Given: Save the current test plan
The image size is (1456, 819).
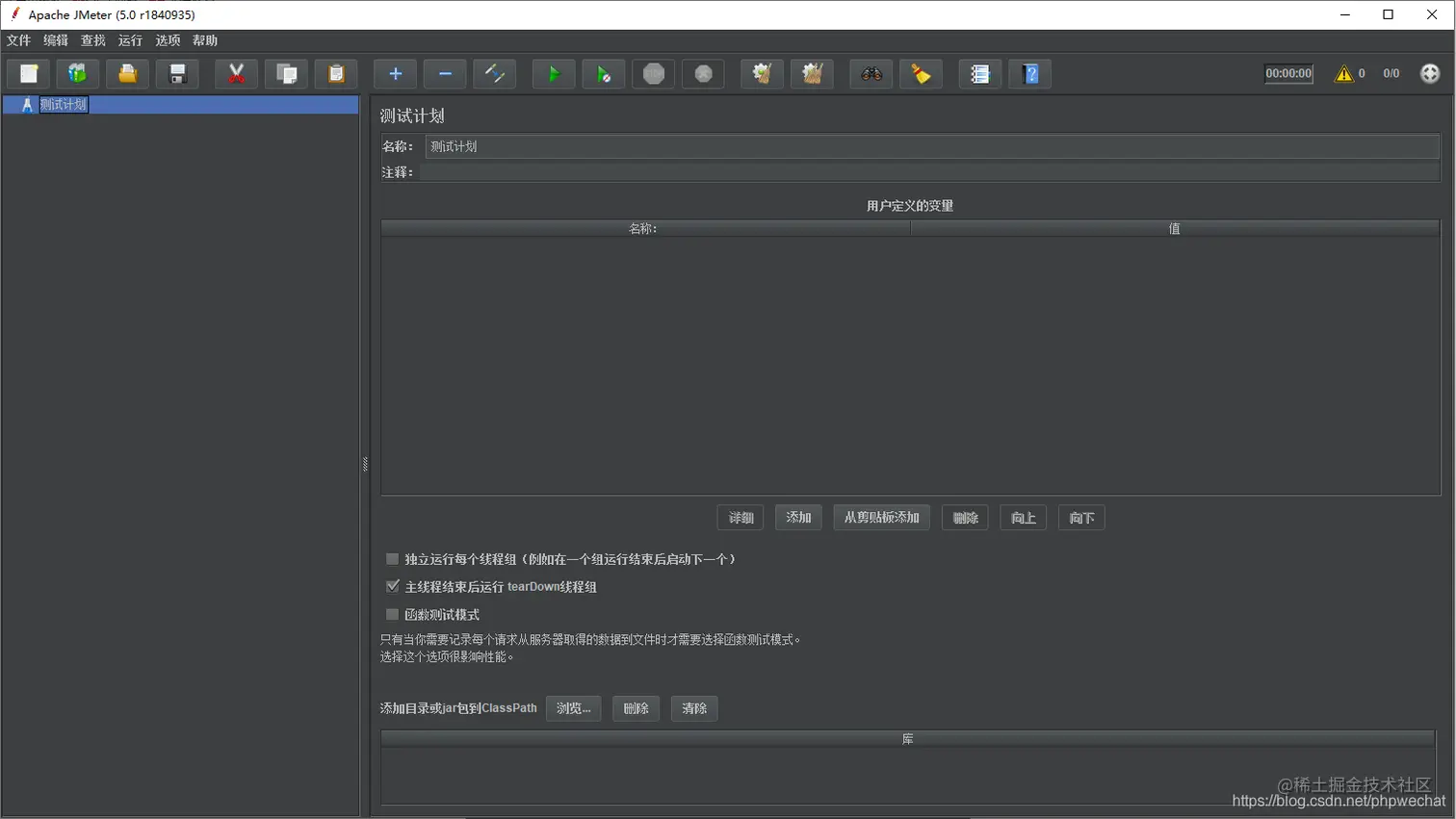Looking at the screenshot, I should [177, 73].
